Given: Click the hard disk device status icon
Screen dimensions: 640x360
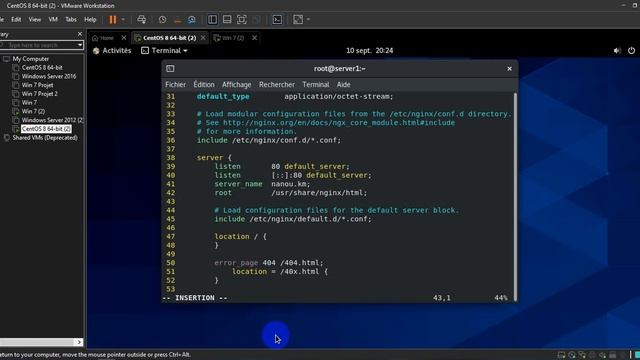Looking at the screenshot, I should pos(562,355).
